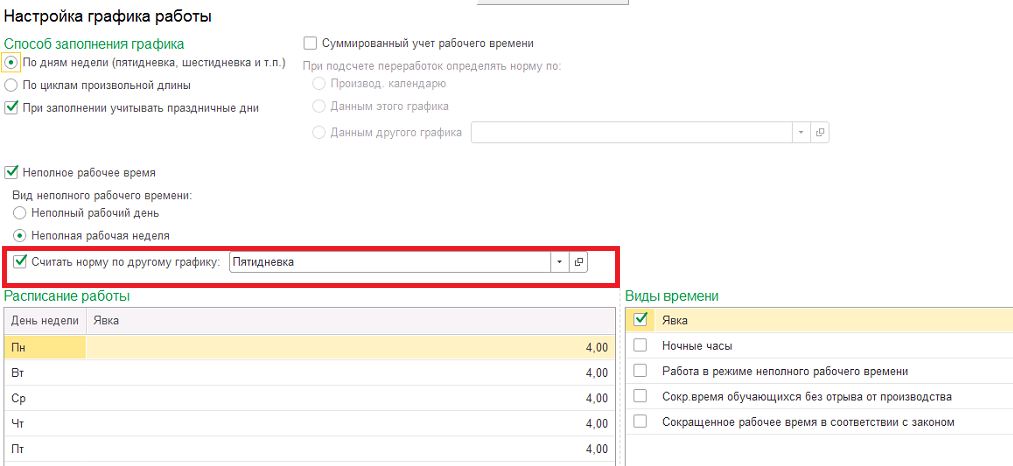This screenshot has height=466, width=1013.
Task: Uncheck При заполнении учитывать праздничные дни
Action: 11,108
